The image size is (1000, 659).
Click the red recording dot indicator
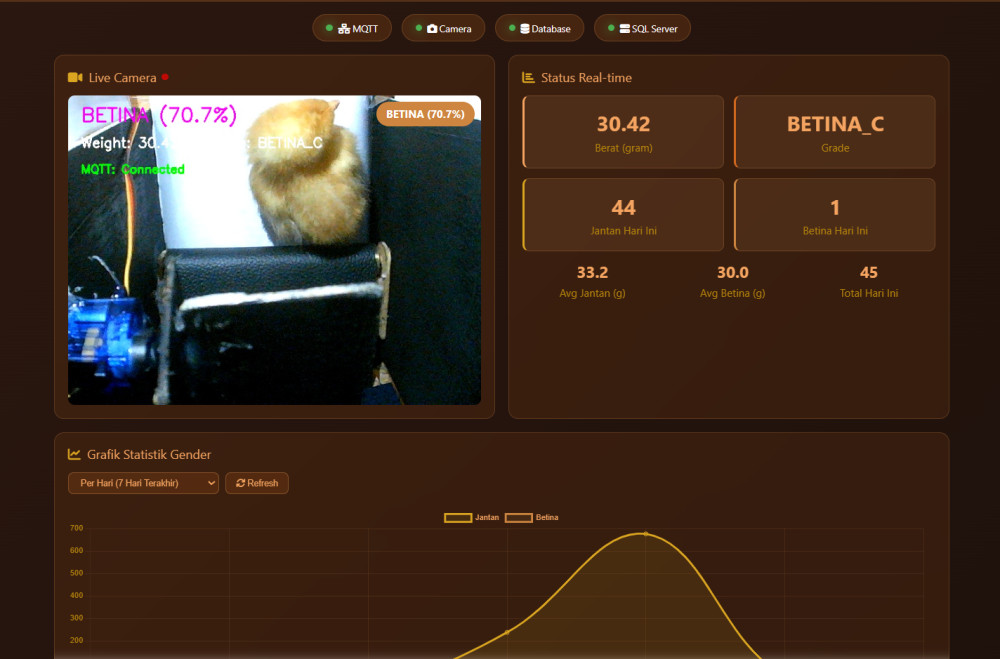tap(165, 77)
